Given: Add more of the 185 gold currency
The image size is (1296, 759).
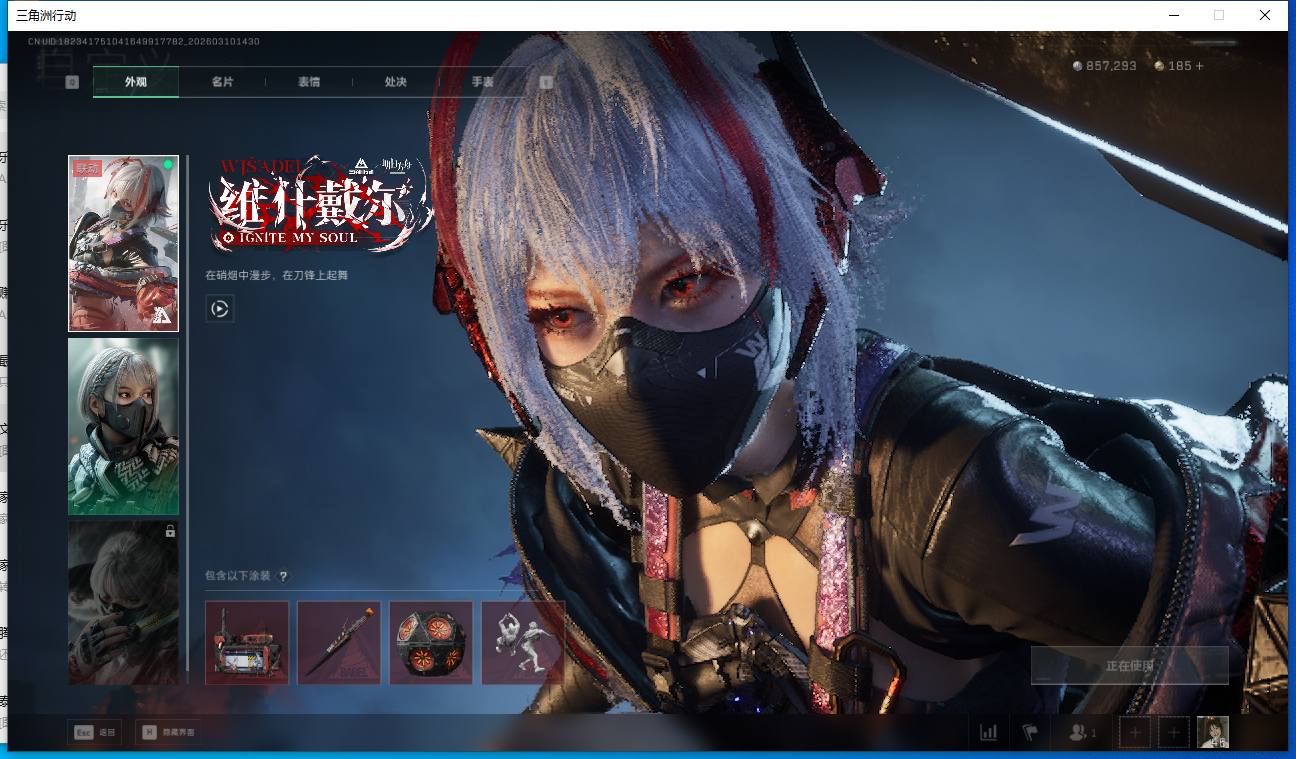Looking at the screenshot, I should [1200, 66].
